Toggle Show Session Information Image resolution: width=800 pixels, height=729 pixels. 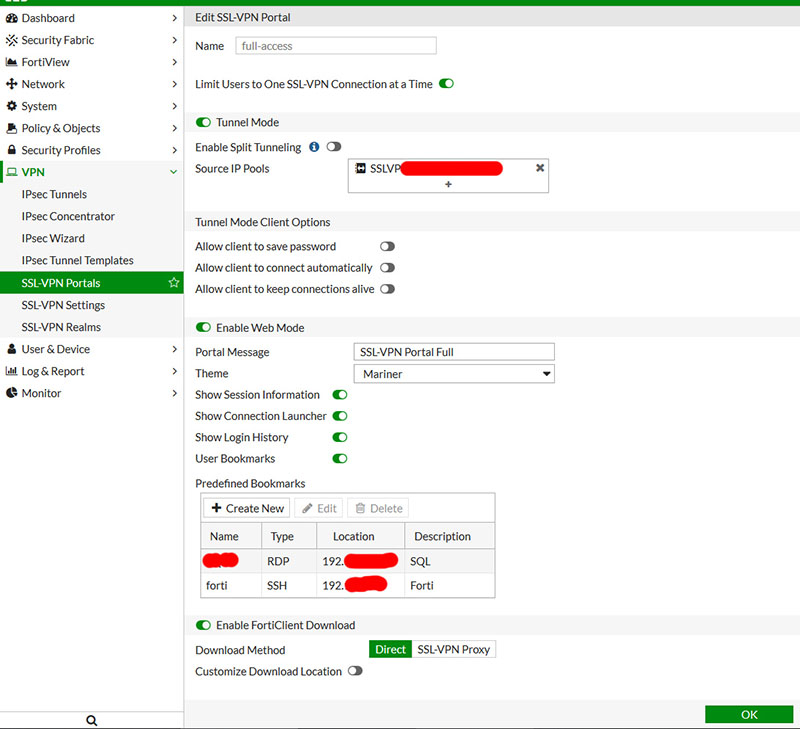pos(340,395)
